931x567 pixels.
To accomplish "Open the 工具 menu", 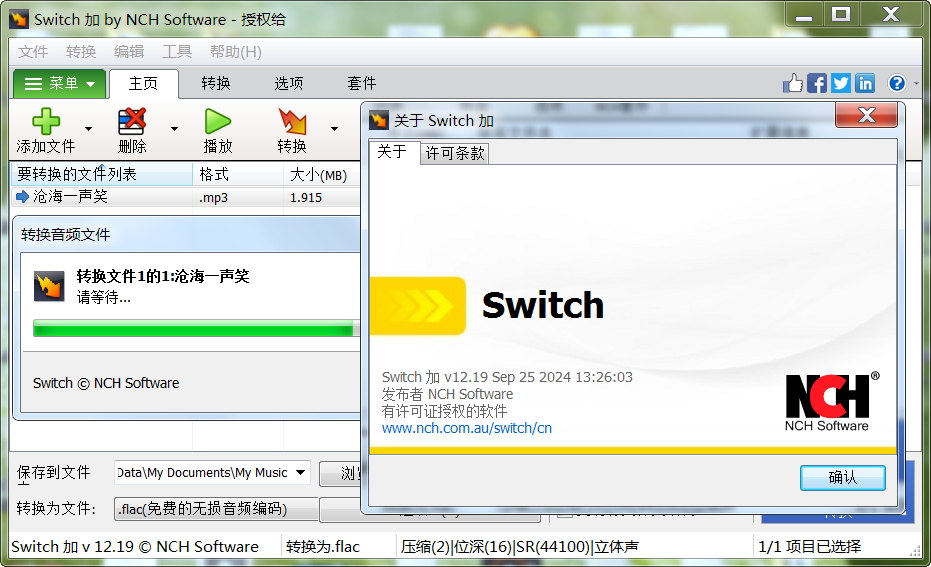I will pyautogui.click(x=177, y=52).
